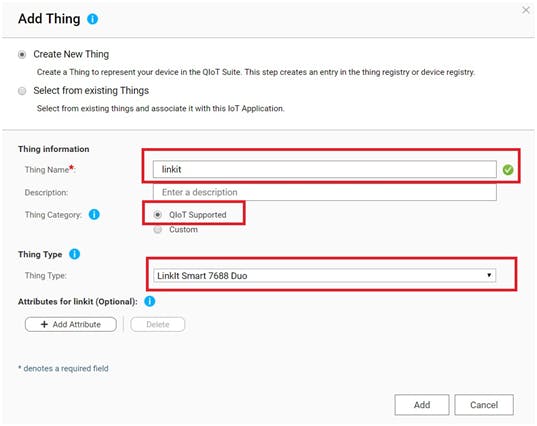Image resolution: width=537 pixels, height=426 pixels.
Task: Click the Delete attribute button
Action: 158,324
